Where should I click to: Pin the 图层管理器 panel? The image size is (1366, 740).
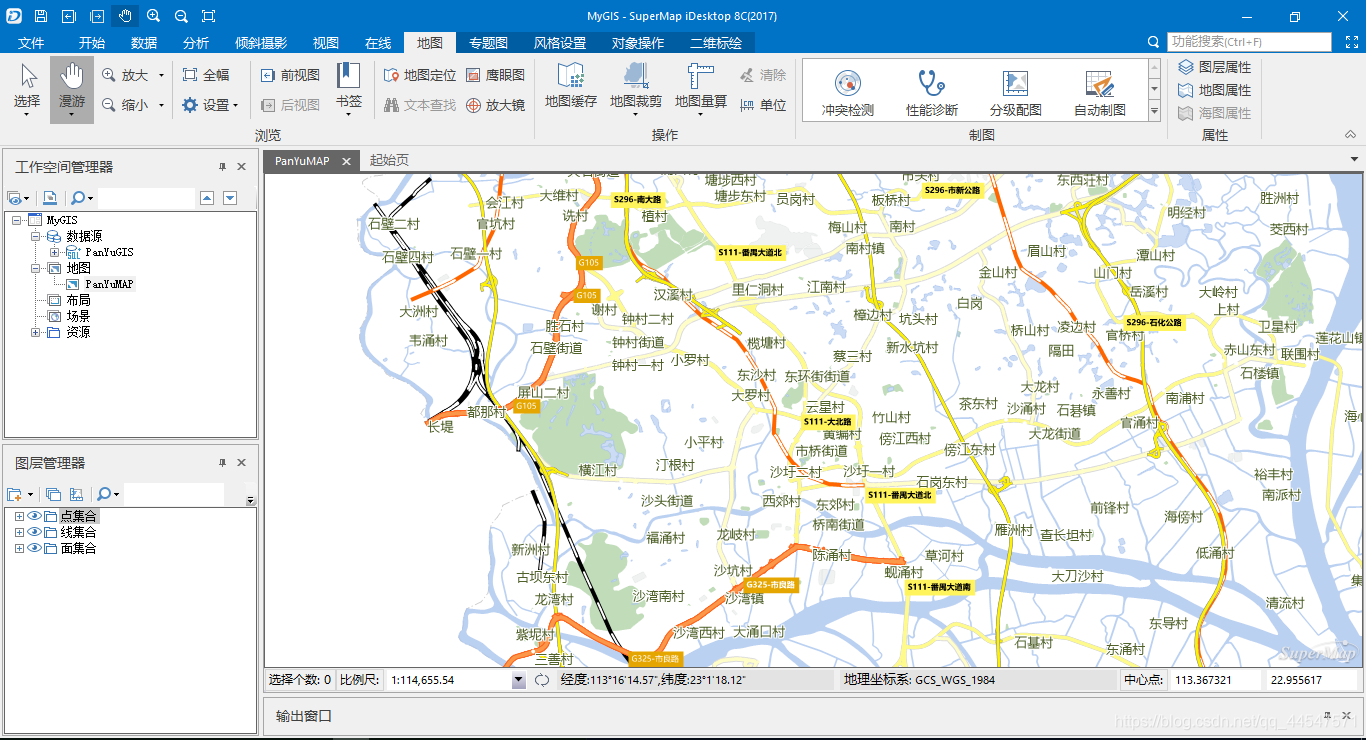[x=223, y=463]
